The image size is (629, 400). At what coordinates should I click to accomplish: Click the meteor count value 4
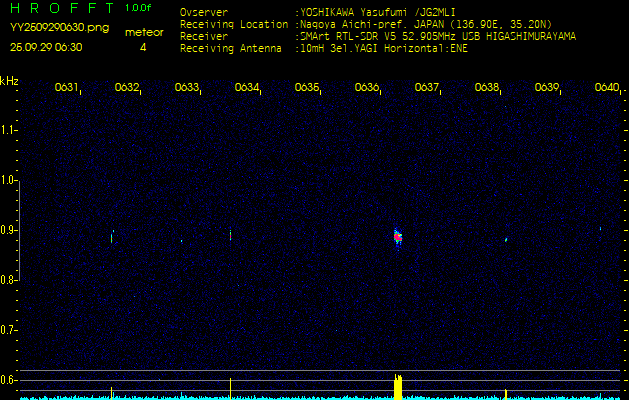[143, 47]
